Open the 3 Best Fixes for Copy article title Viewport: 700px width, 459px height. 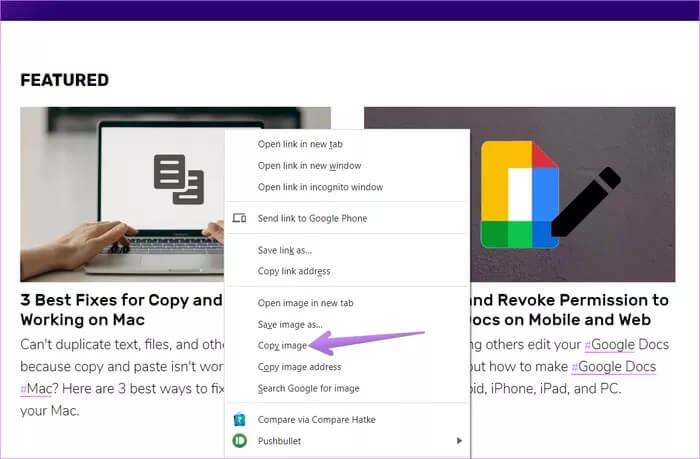pyautogui.click(x=121, y=310)
